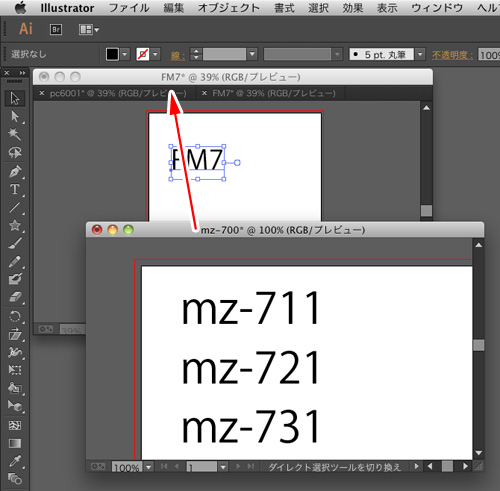Click the black fill color swatch
The width and height of the screenshot is (500, 491).
pos(112,54)
